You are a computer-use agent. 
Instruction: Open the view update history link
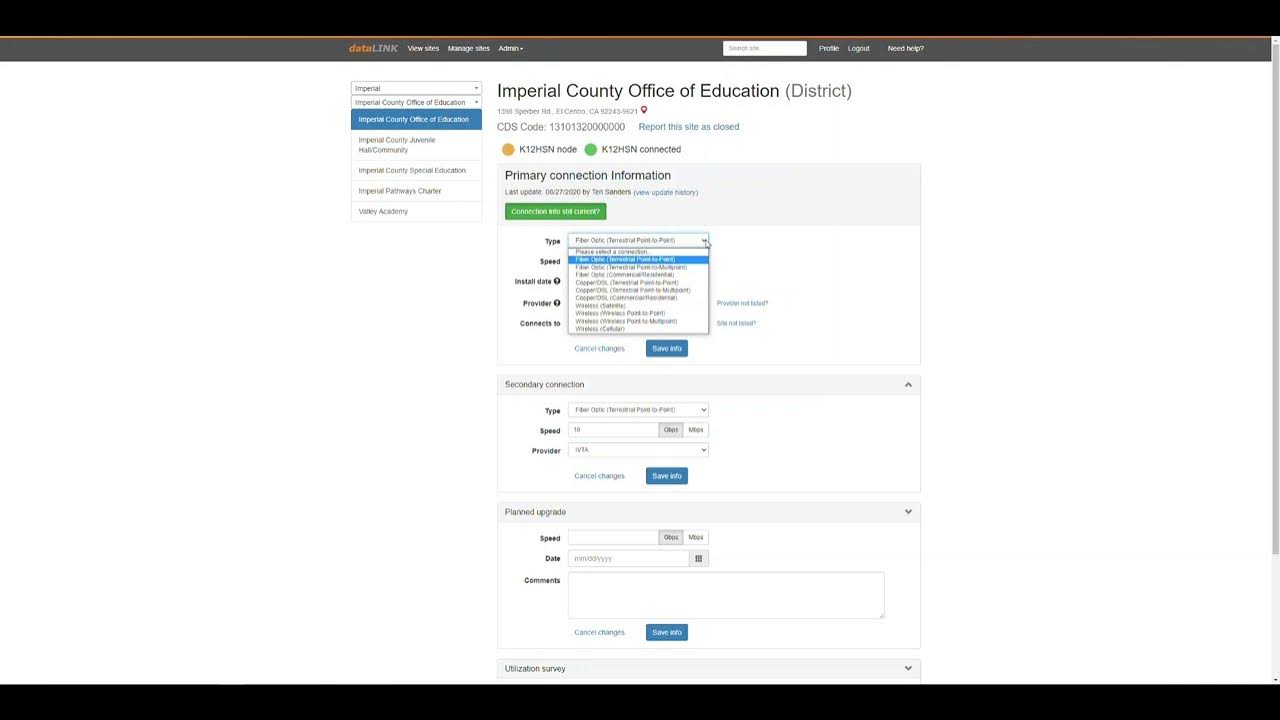click(x=666, y=192)
